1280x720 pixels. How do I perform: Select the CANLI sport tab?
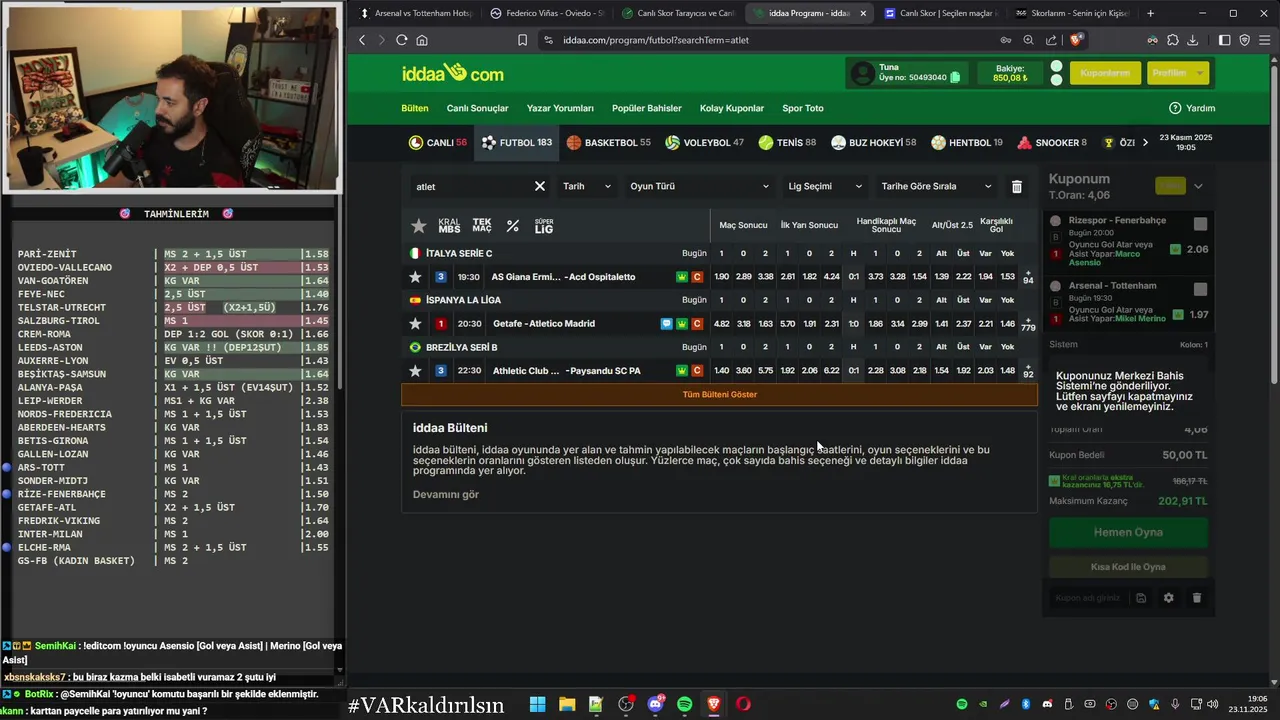click(437, 143)
